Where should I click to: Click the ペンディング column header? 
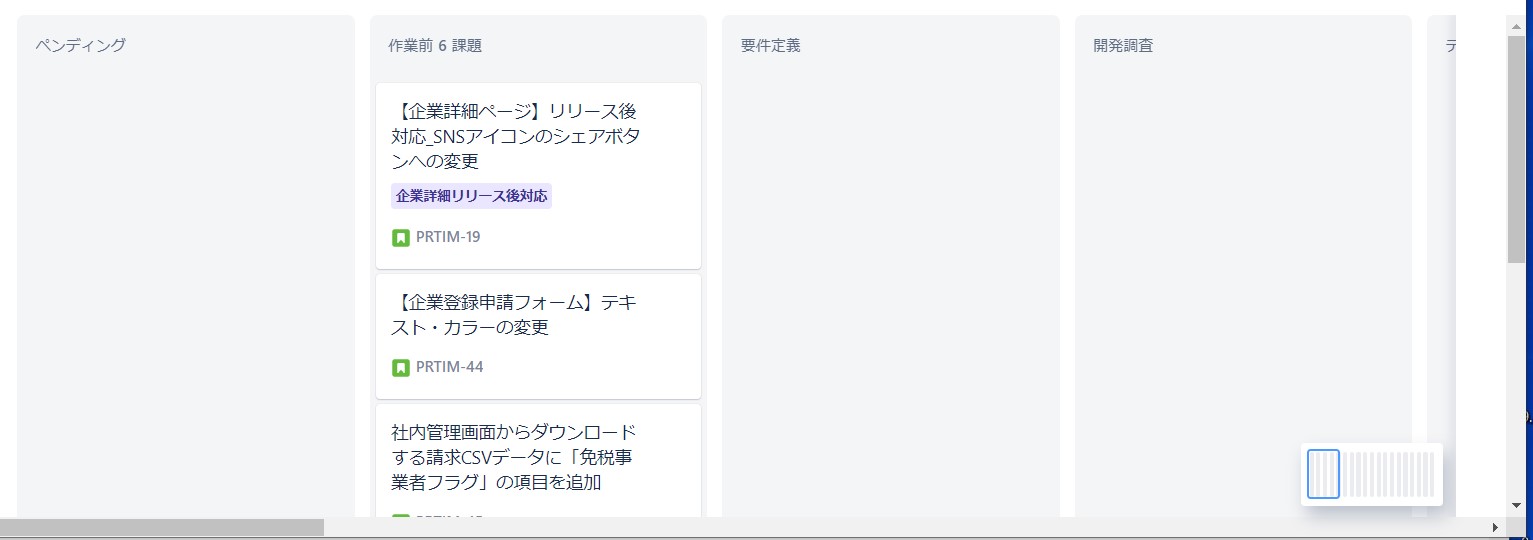tap(81, 45)
